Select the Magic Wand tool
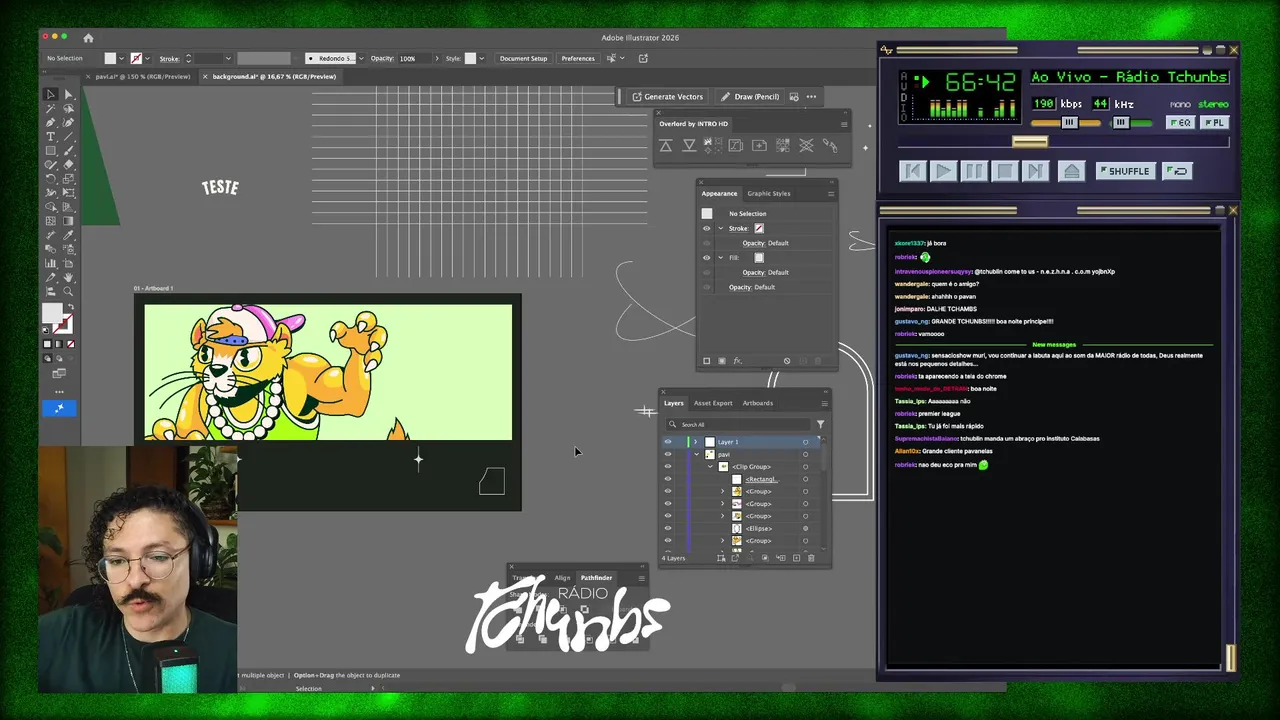The height and width of the screenshot is (720, 1280). pos(50,109)
